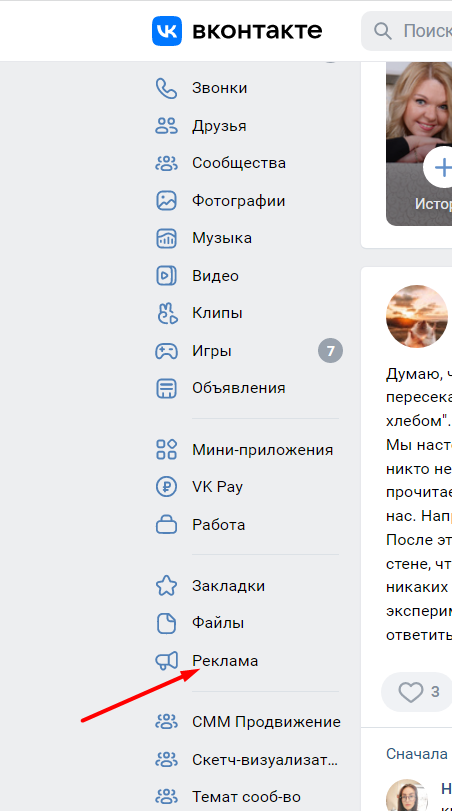
Task: Open Мини-приложения via the grid icon
Action: pyautogui.click(x=167, y=449)
